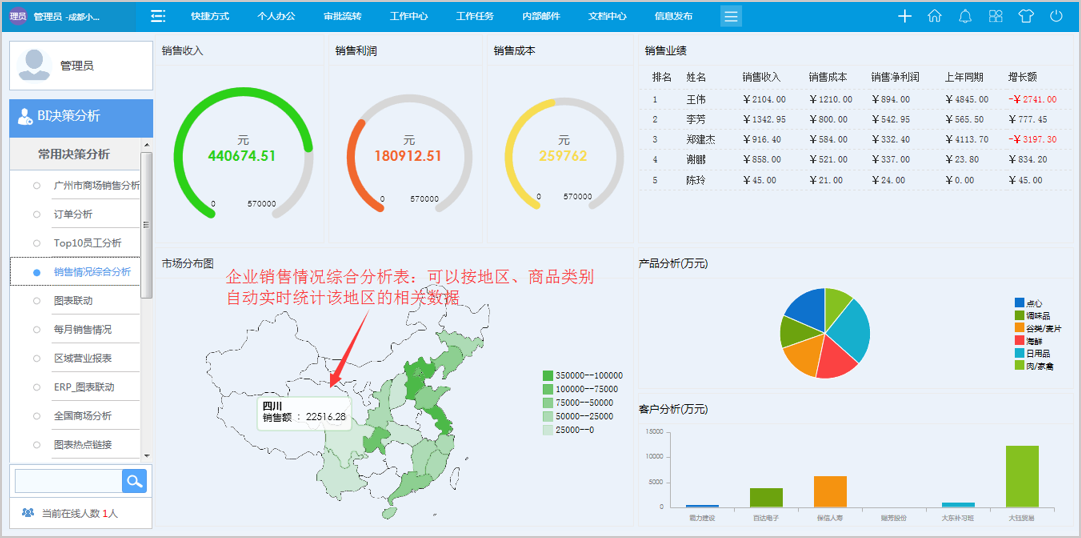Collapse the 常用决策分析 section header
1081x538 pixels.
coord(74,154)
